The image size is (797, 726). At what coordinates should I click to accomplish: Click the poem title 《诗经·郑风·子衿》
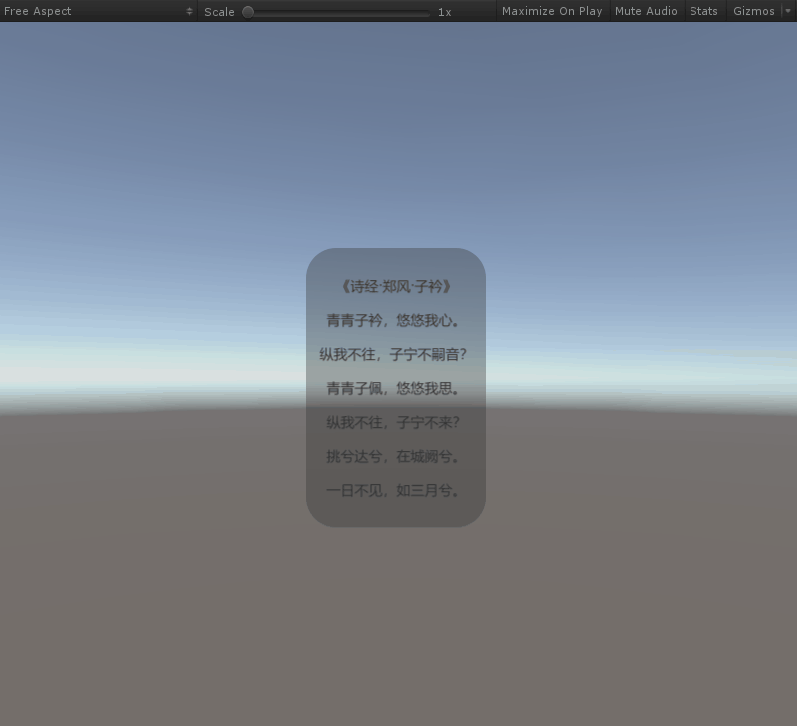(396, 286)
